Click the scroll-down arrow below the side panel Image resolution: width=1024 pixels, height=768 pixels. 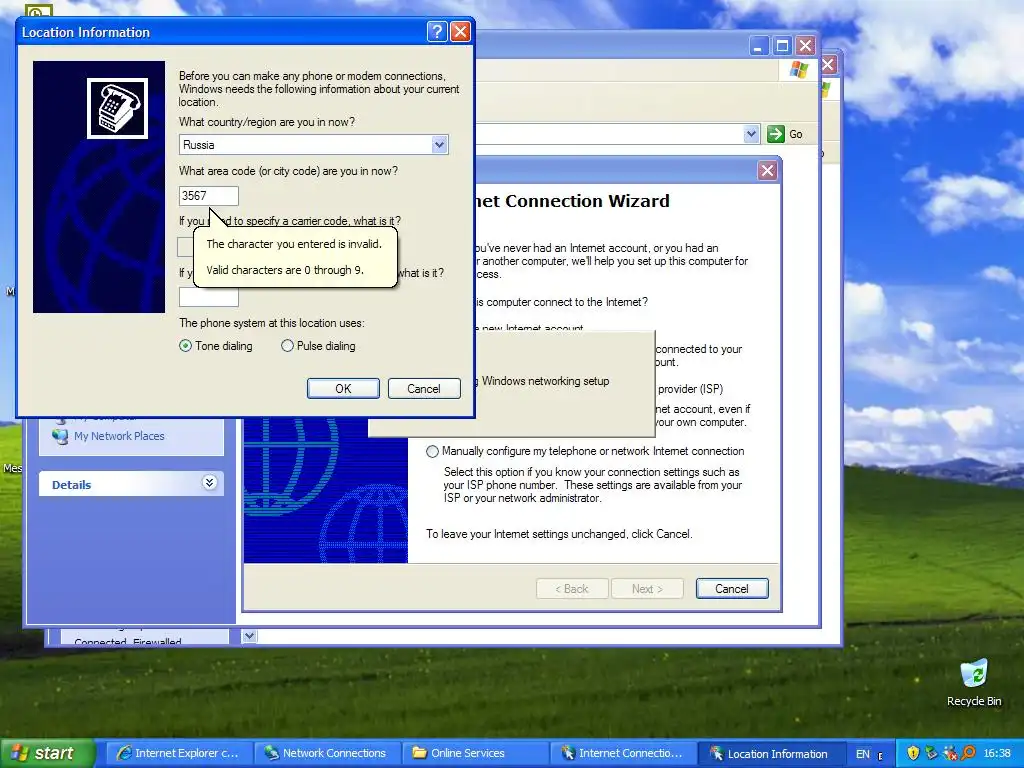[x=249, y=635]
